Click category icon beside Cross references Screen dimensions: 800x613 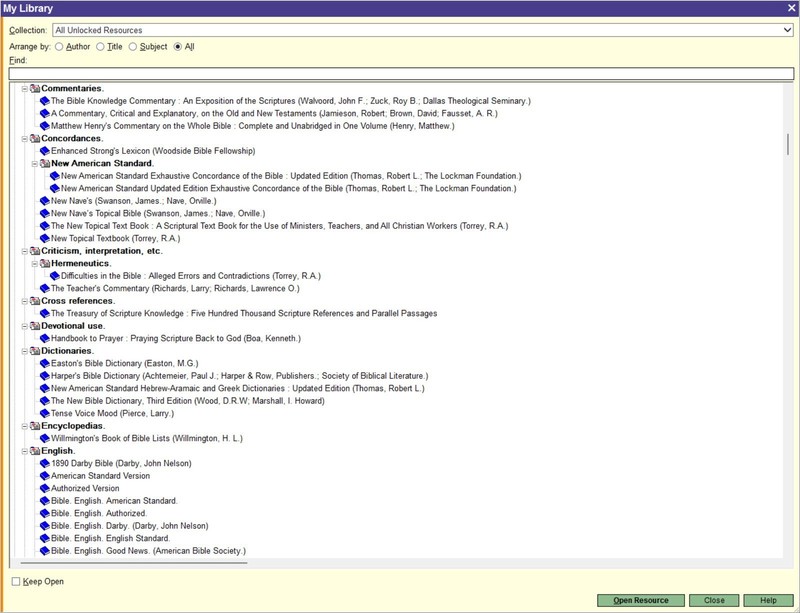point(35,301)
